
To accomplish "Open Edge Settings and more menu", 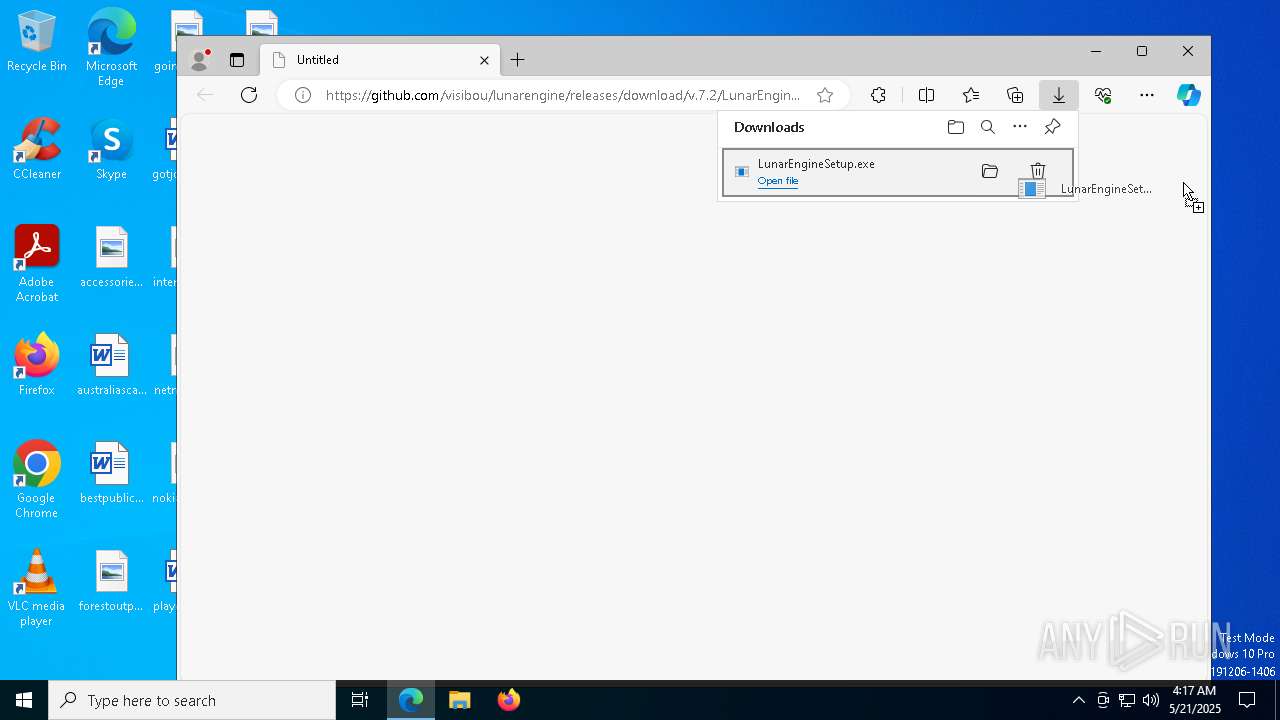I will (1147, 95).
